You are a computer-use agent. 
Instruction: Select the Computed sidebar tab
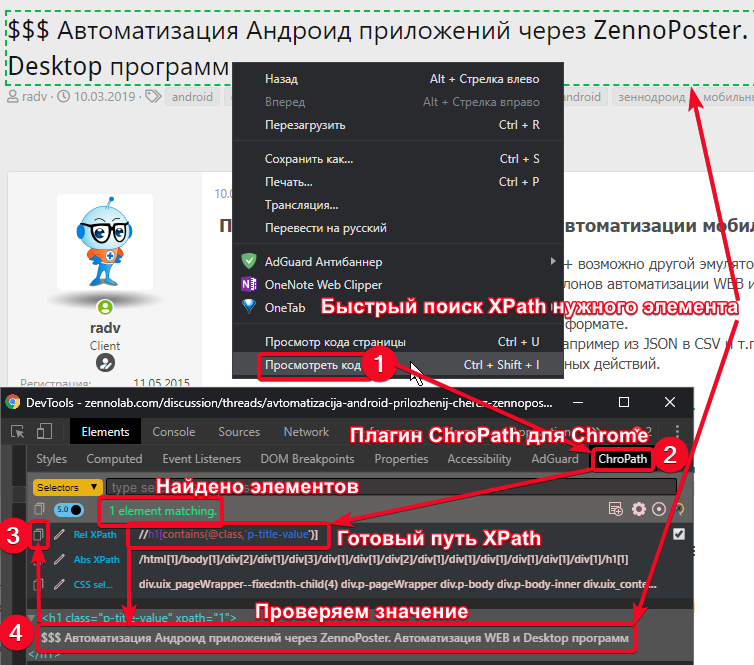114,459
